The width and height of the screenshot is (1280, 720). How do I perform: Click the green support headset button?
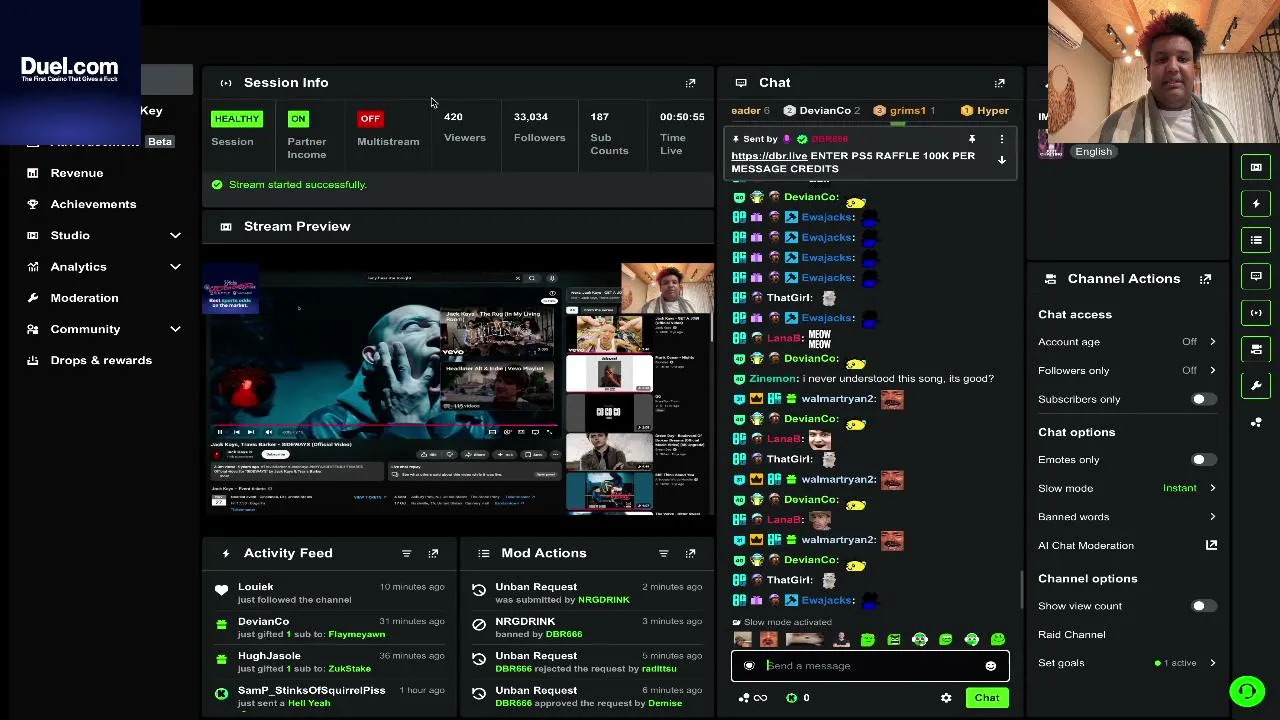pos(1247,691)
